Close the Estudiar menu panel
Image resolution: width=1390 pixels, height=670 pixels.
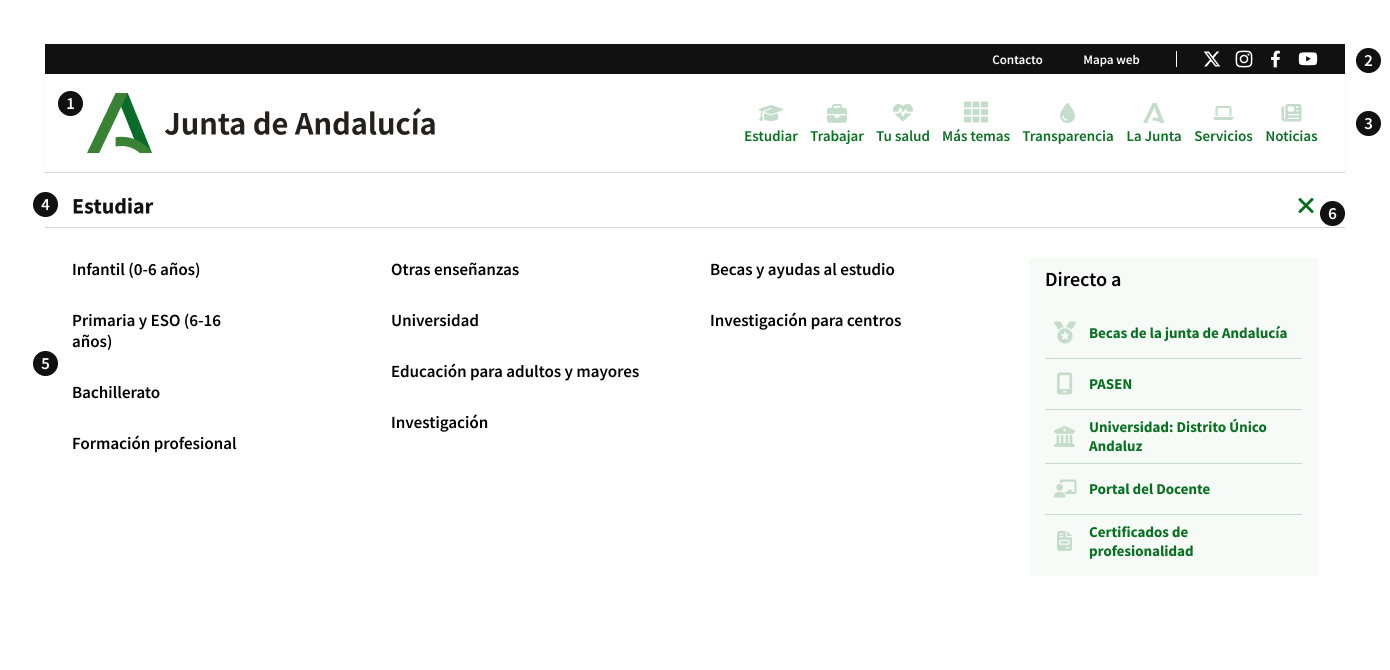[1306, 205]
